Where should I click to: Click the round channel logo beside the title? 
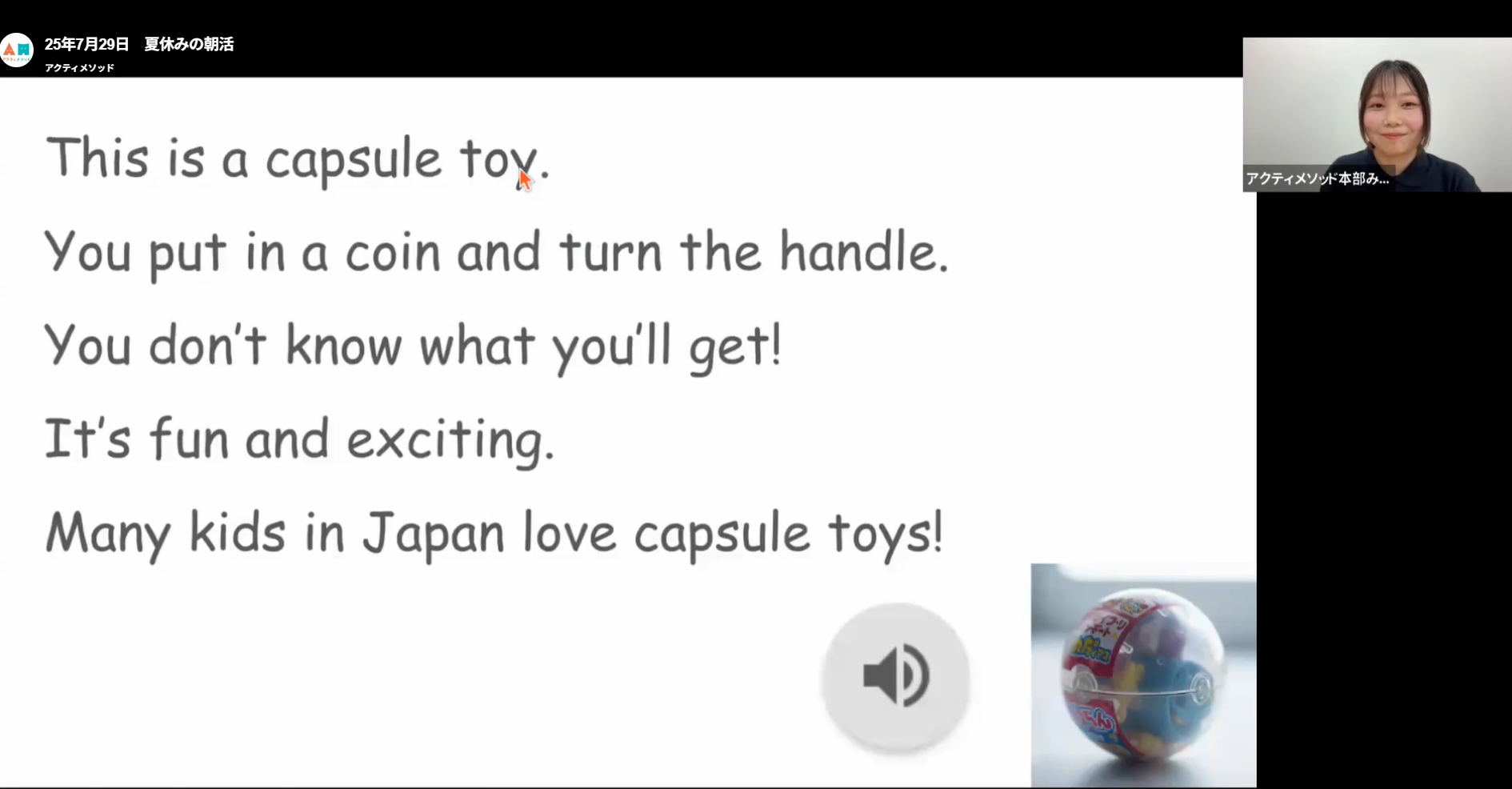pos(17,50)
